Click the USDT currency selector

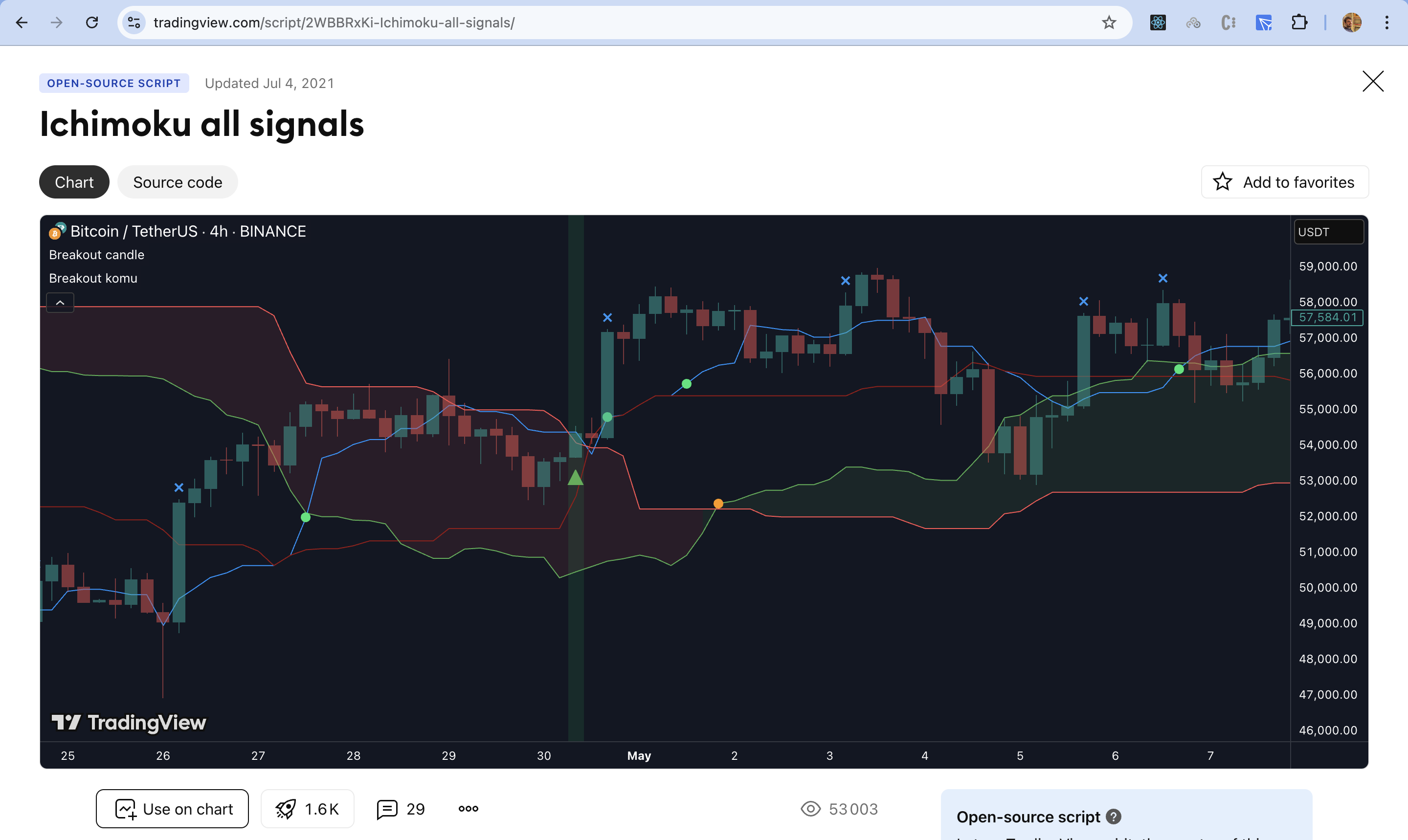1328,232
